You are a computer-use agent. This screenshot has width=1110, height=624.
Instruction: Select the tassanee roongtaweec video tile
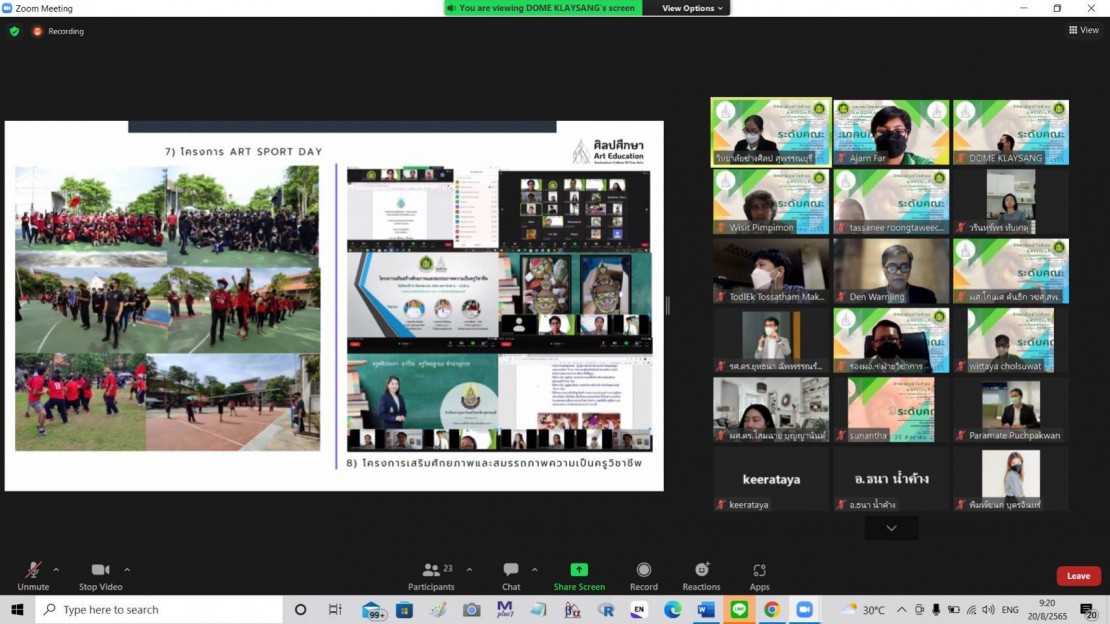point(891,202)
